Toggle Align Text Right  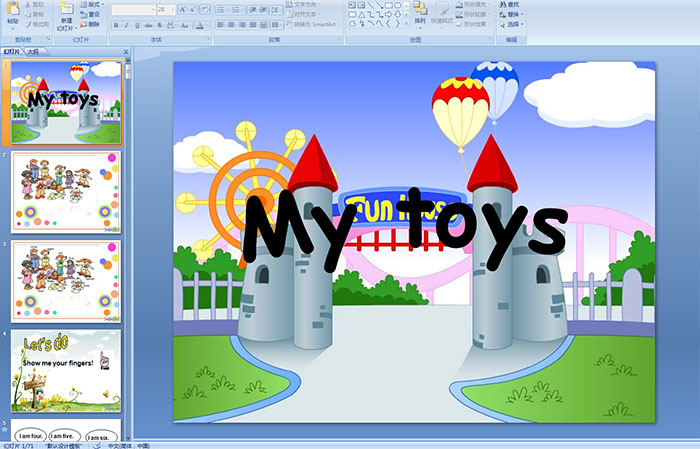point(242,25)
